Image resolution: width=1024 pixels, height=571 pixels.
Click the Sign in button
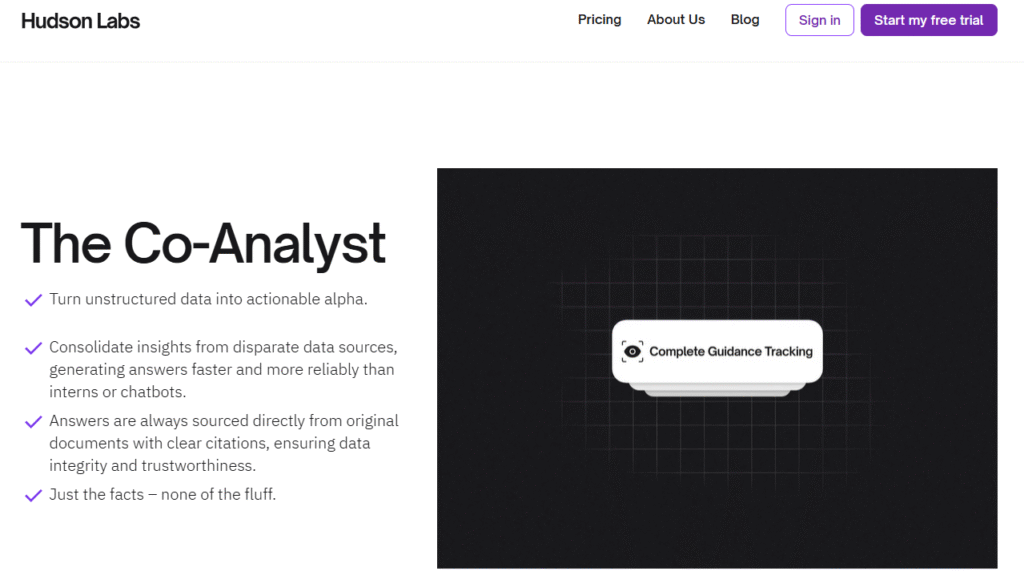pos(820,20)
